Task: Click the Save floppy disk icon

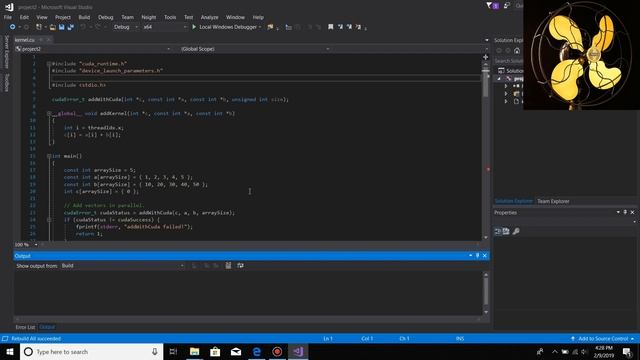Action: (62, 27)
